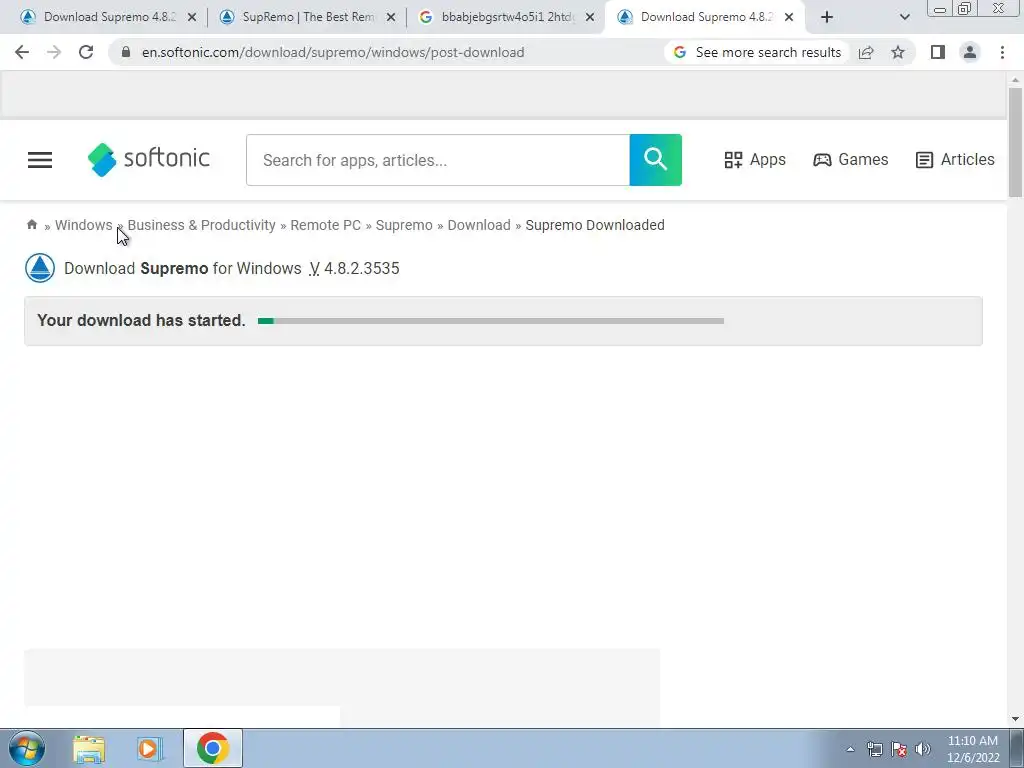Open Windows Explorer from taskbar
The height and width of the screenshot is (768, 1024).
(x=89, y=748)
